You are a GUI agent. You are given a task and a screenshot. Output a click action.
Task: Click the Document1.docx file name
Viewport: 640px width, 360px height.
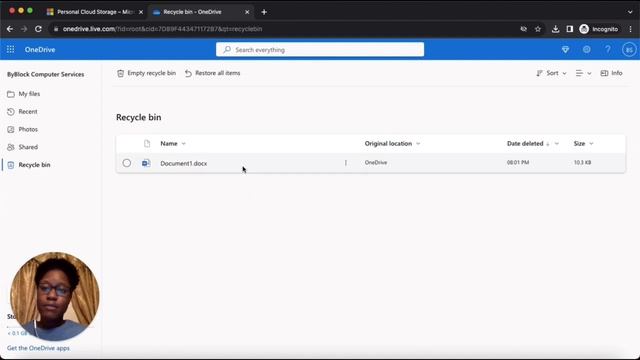[184, 163]
